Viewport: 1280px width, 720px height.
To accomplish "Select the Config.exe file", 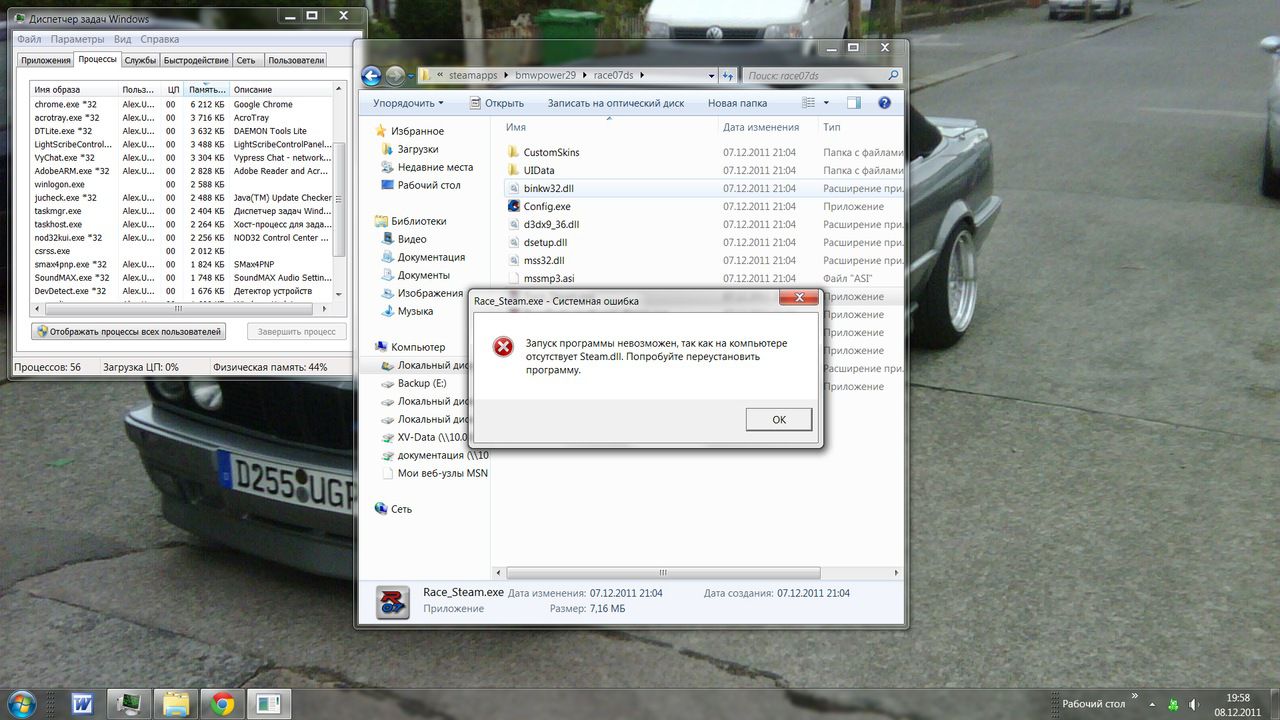I will [547, 206].
